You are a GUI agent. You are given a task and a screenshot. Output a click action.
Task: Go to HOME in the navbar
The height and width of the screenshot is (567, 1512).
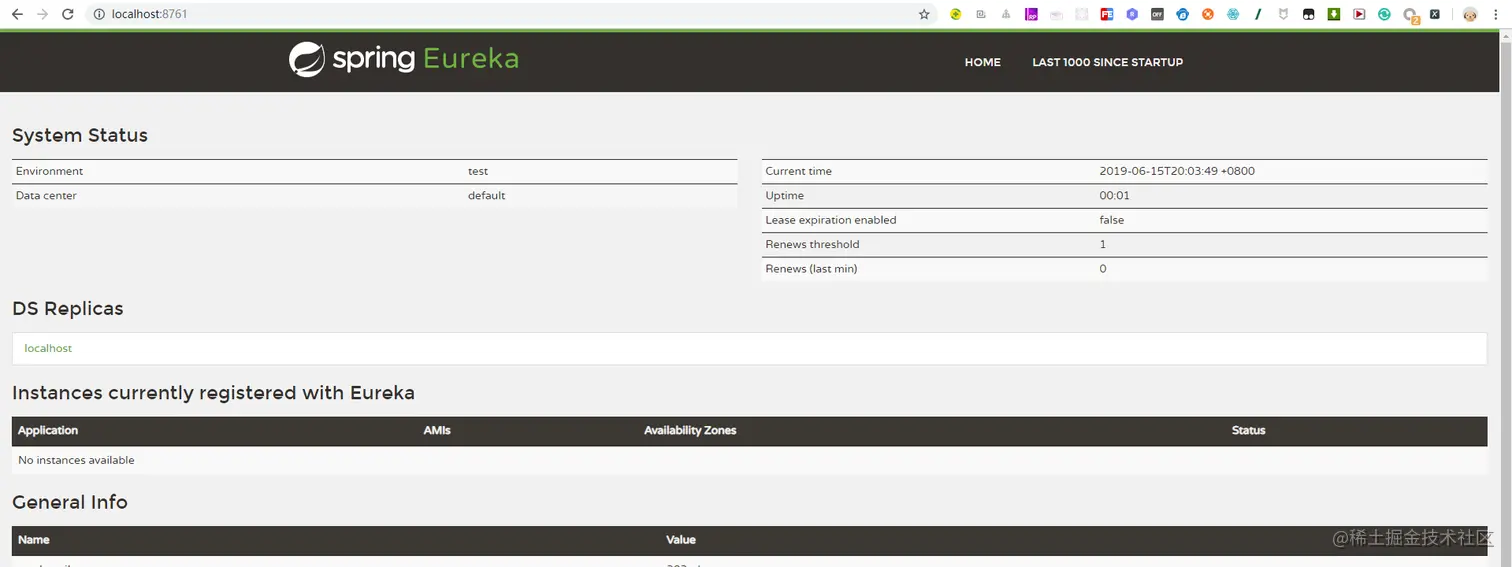click(982, 62)
